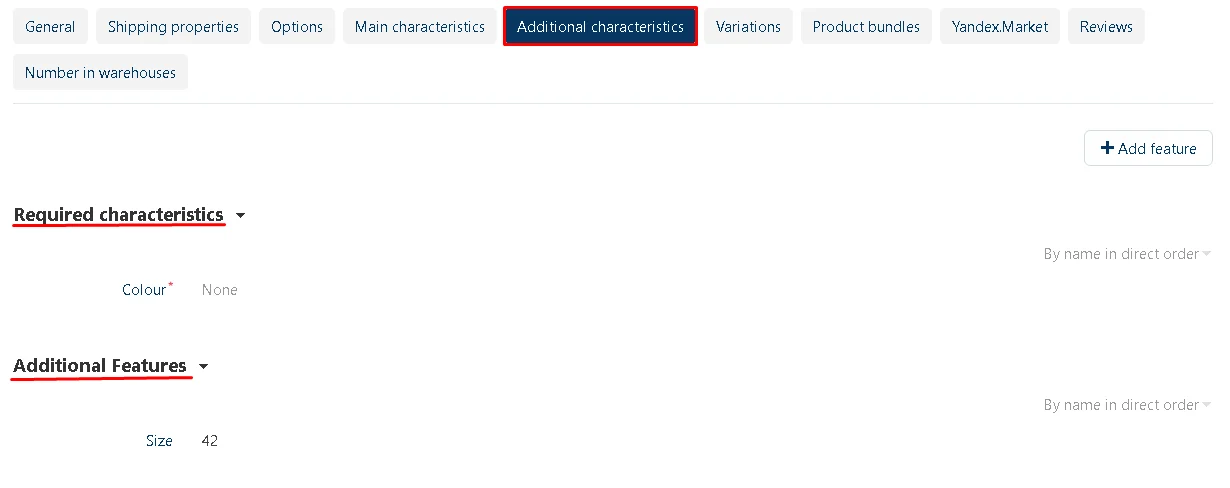Open the Shipping properties tab

click(173, 27)
